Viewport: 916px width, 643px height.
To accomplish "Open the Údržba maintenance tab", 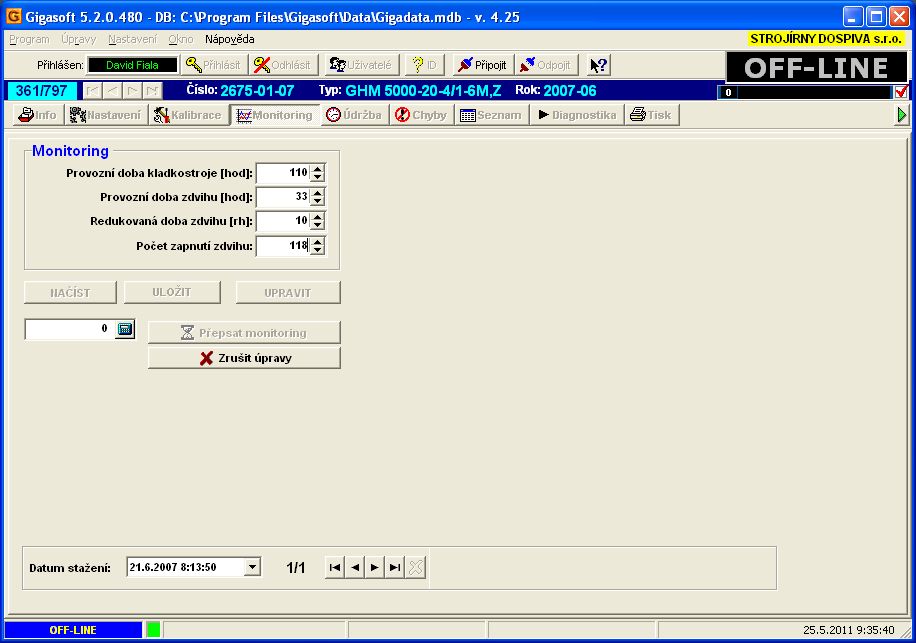I will click(x=354, y=115).
